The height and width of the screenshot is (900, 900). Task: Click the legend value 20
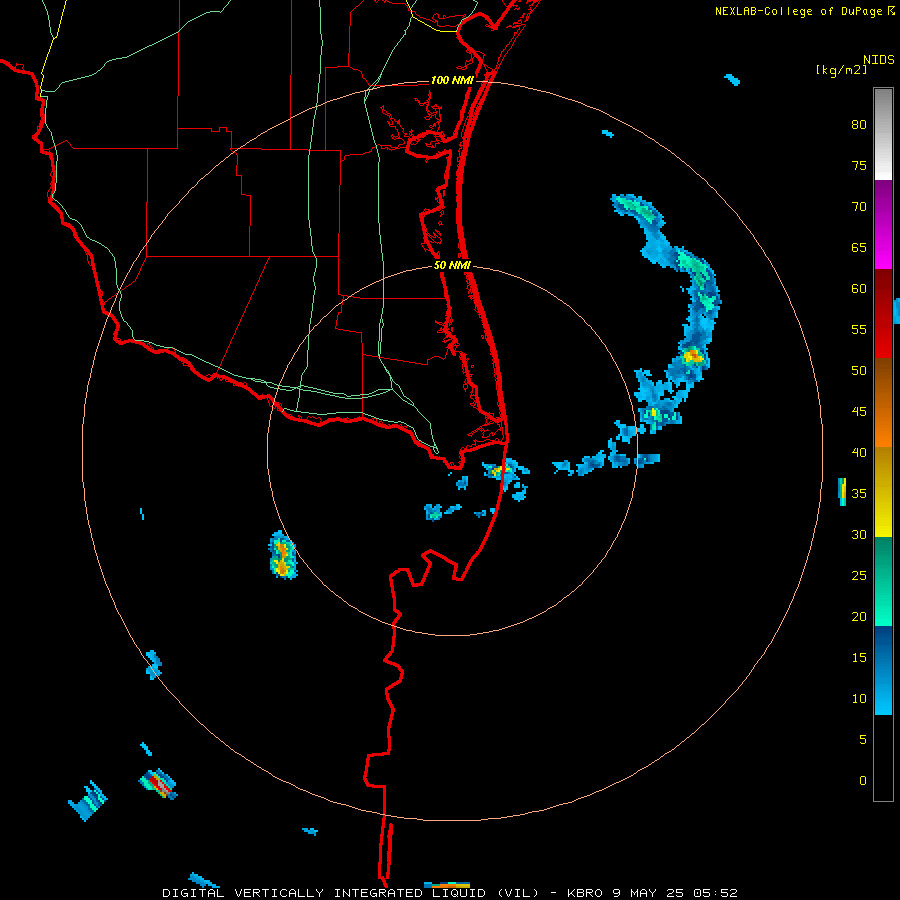859,616
